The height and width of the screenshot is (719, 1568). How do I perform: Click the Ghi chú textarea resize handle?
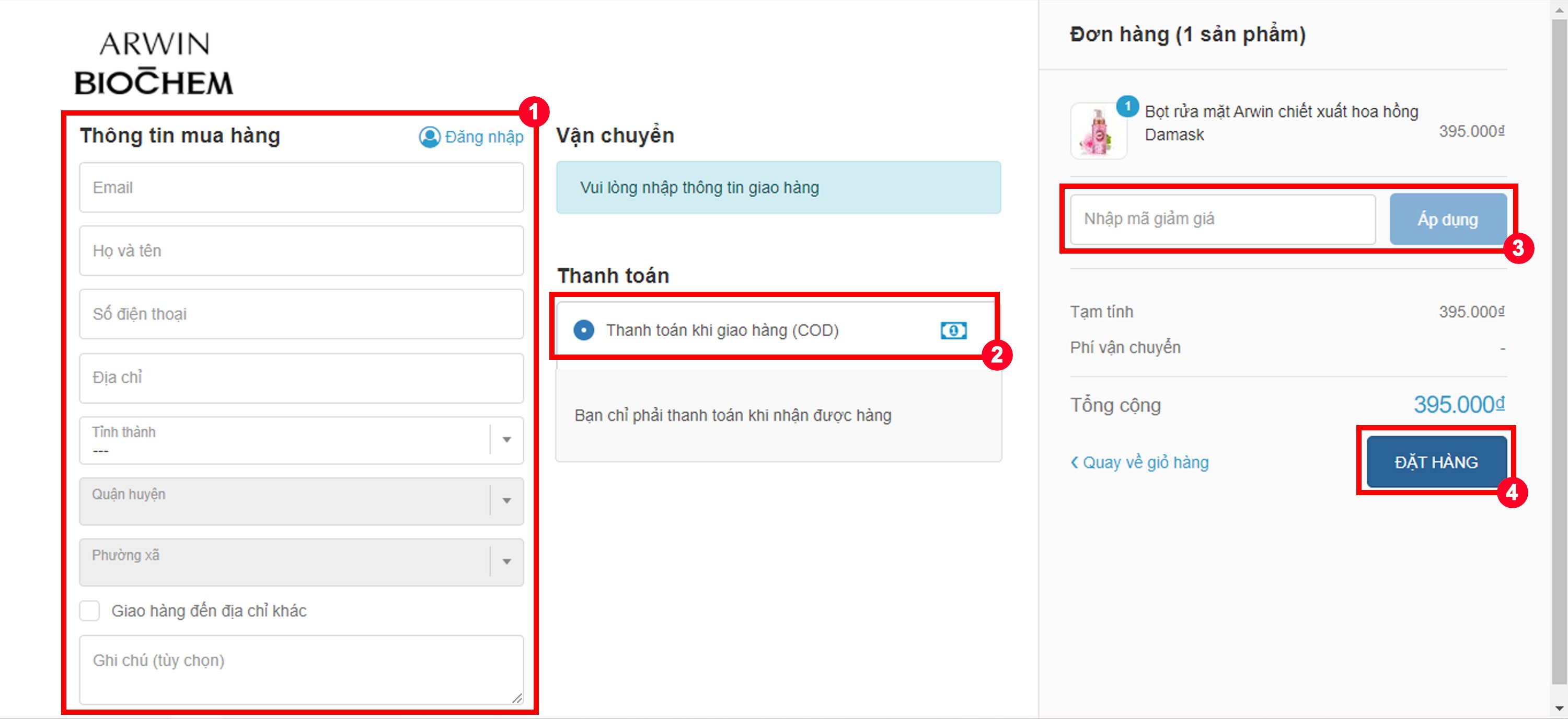point(517,698)
